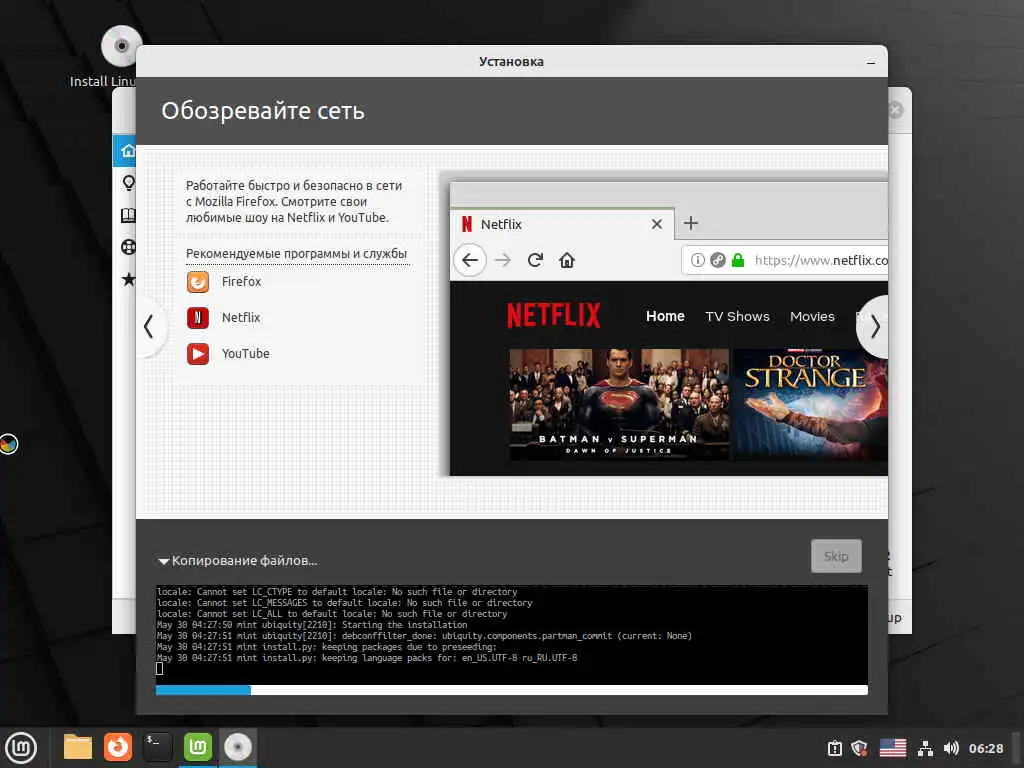Click the installation progress bar
The width and height of the screenshot is (1024, 768).
click(x=511, y=690)
